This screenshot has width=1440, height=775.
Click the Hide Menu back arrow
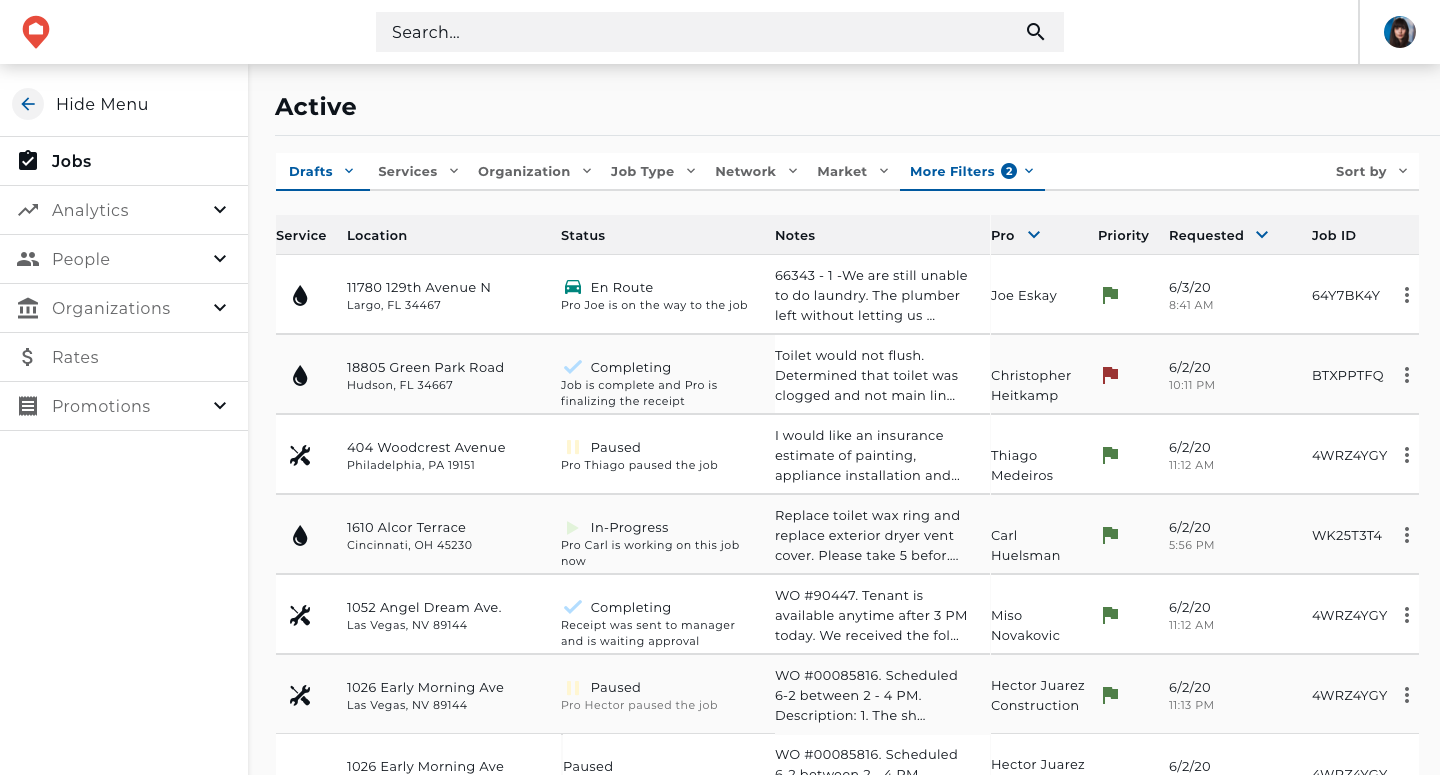(28, 104)
